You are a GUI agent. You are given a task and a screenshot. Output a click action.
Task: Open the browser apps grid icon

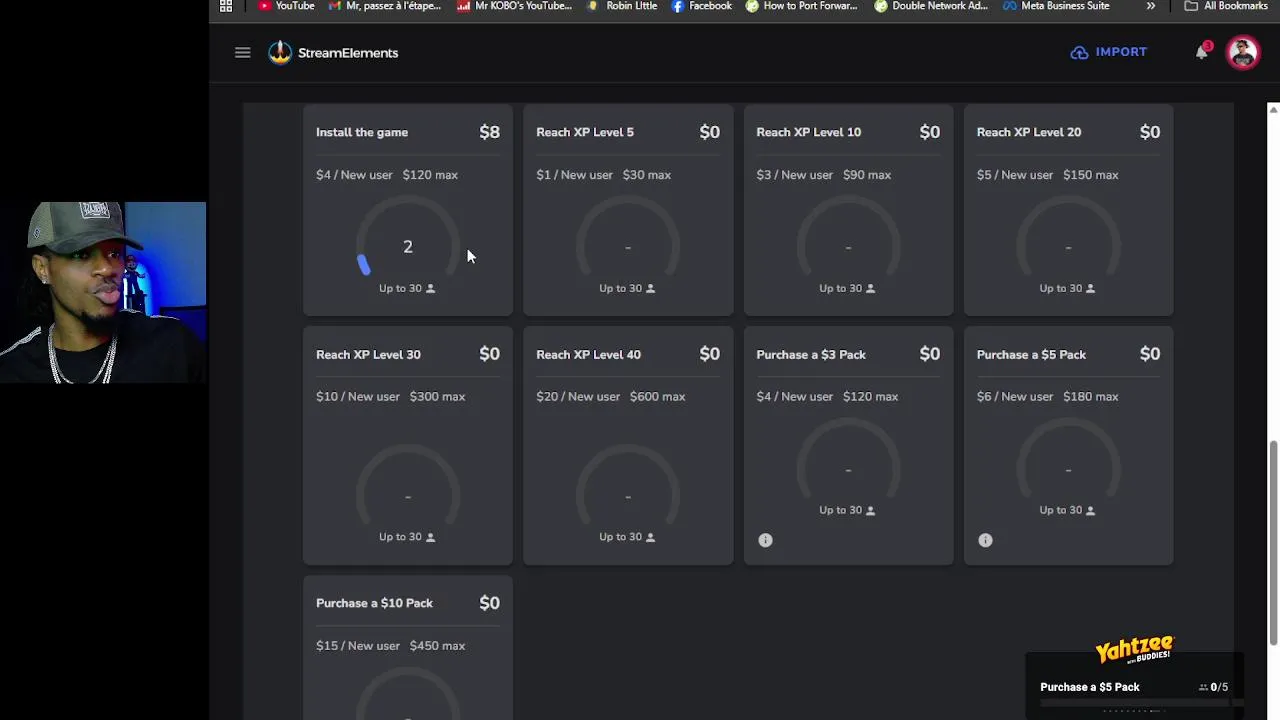(226, 6)
